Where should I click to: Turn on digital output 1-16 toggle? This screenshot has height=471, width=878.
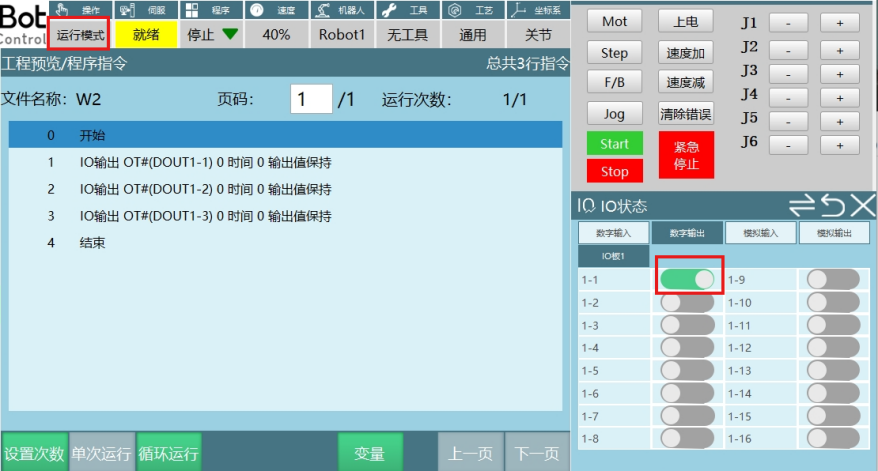(833, 438)
